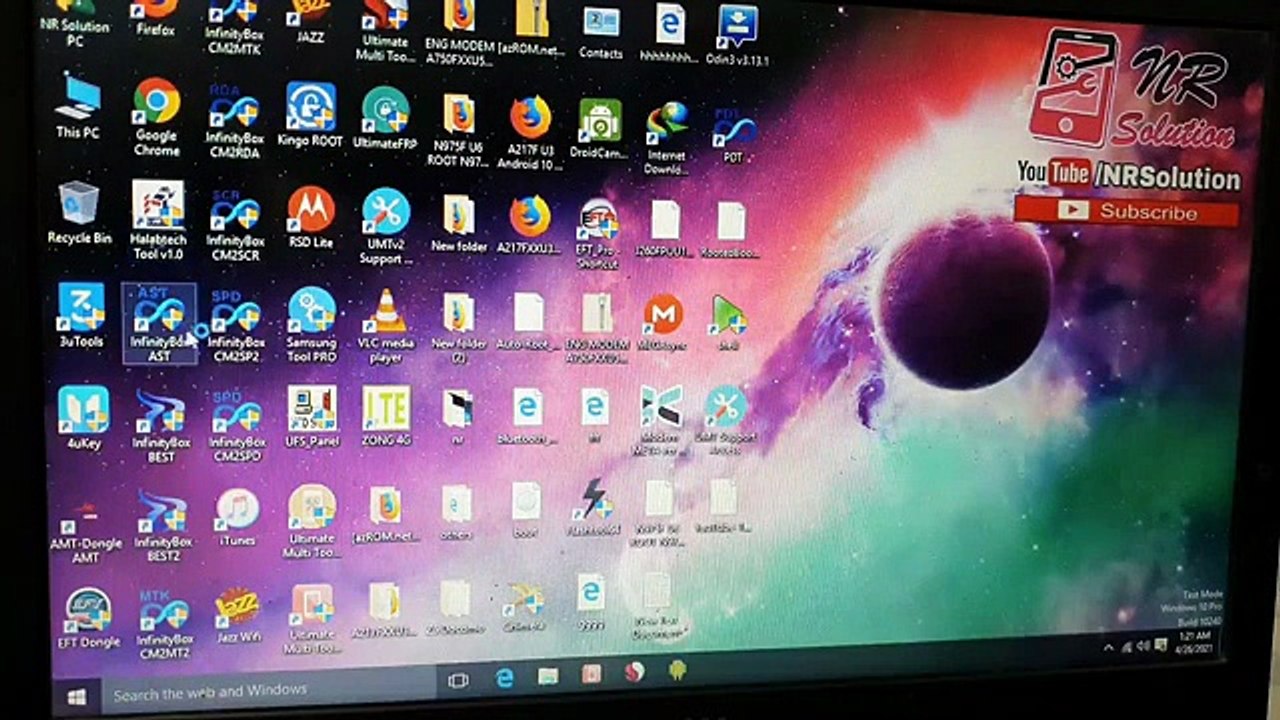Open VLC media player shortcut

tap(386, 326)
